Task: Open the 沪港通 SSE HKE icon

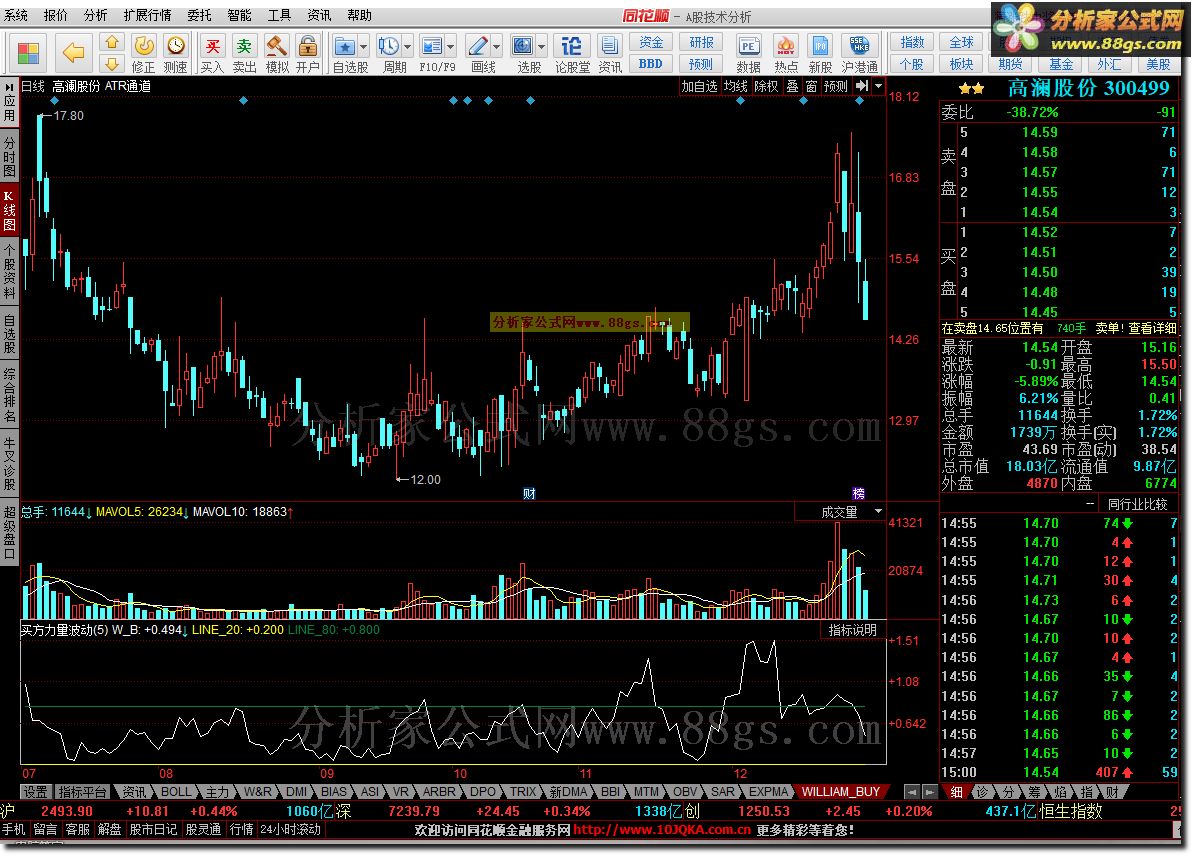Action: pos(859,46)
